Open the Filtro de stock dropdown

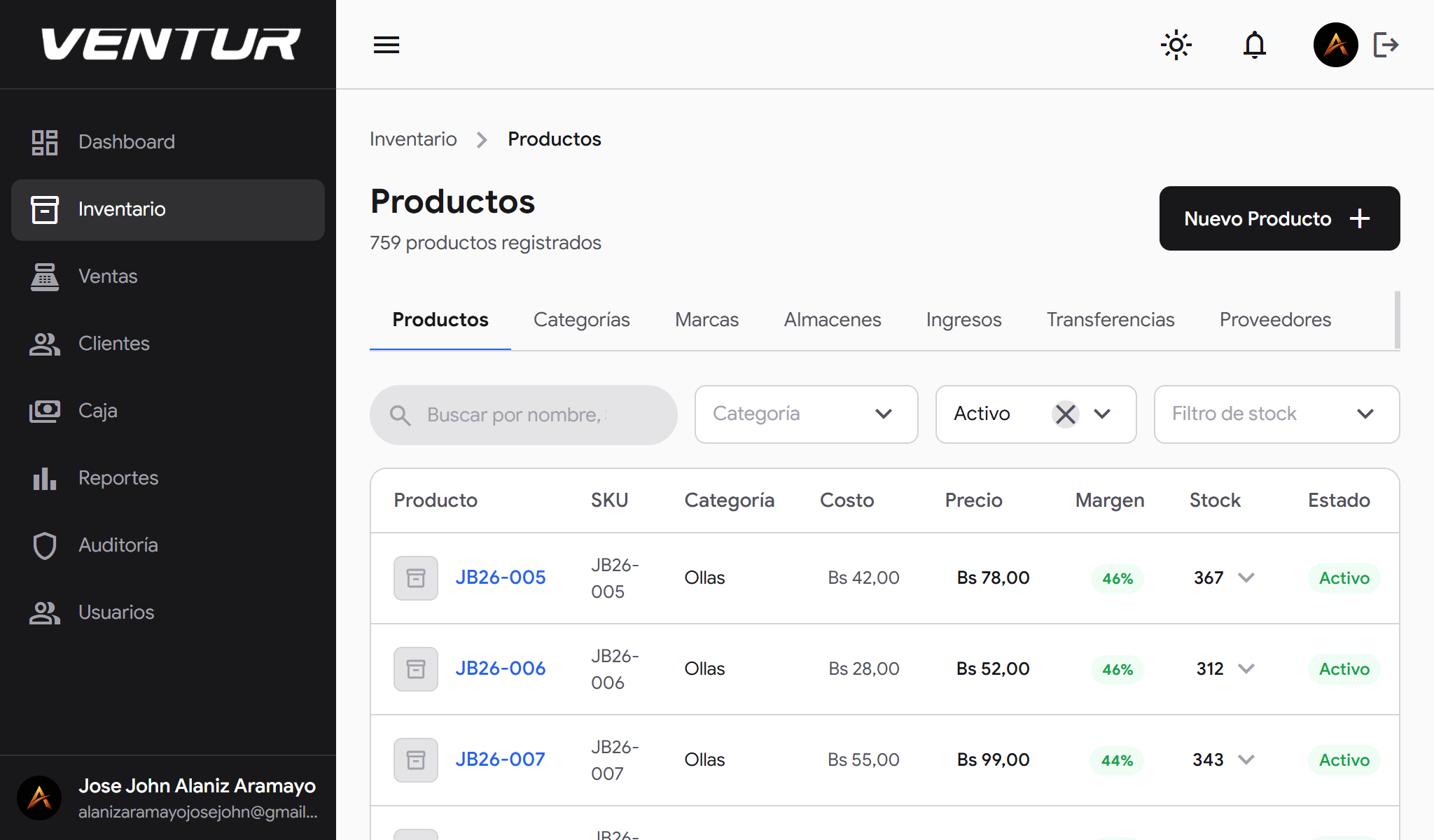(x=1276, y=414)
